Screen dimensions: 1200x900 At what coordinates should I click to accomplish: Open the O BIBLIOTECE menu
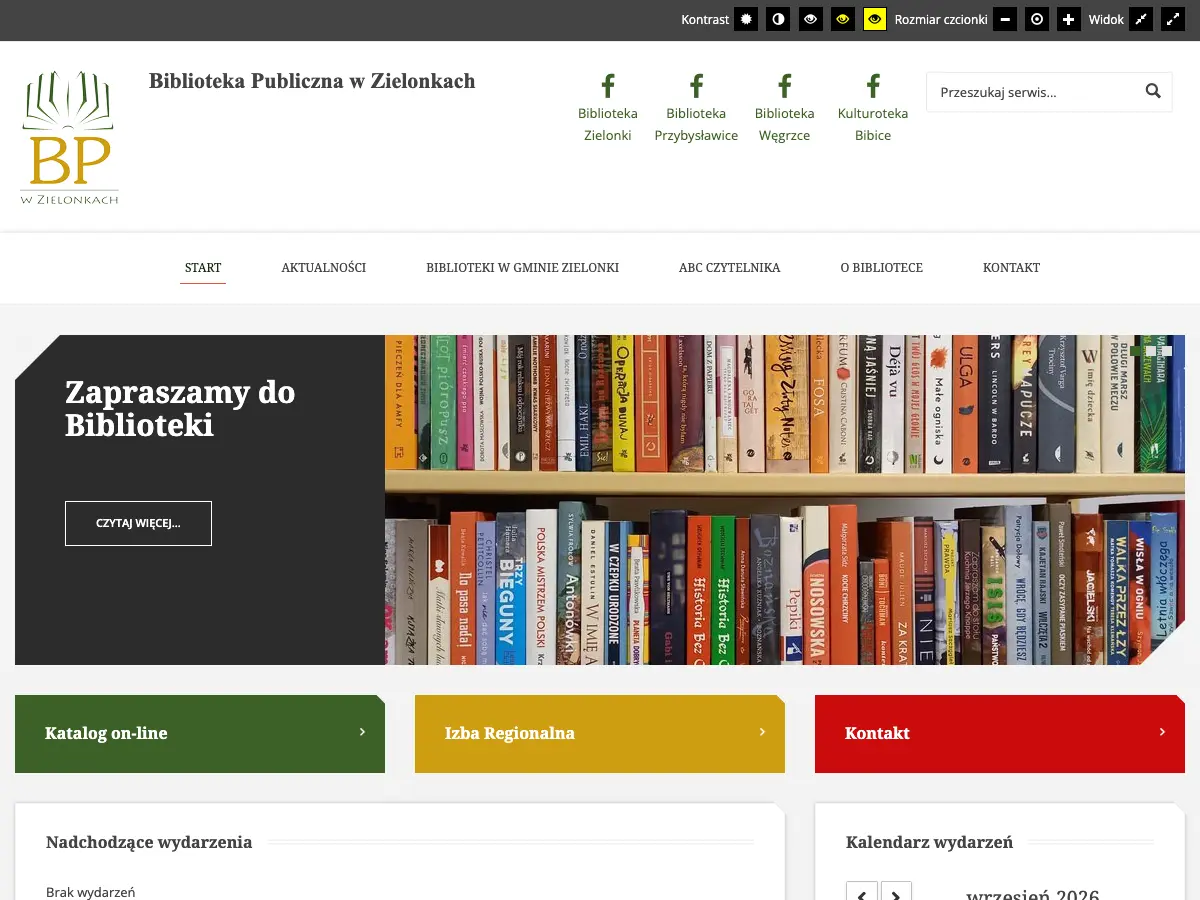pos(882,268)
